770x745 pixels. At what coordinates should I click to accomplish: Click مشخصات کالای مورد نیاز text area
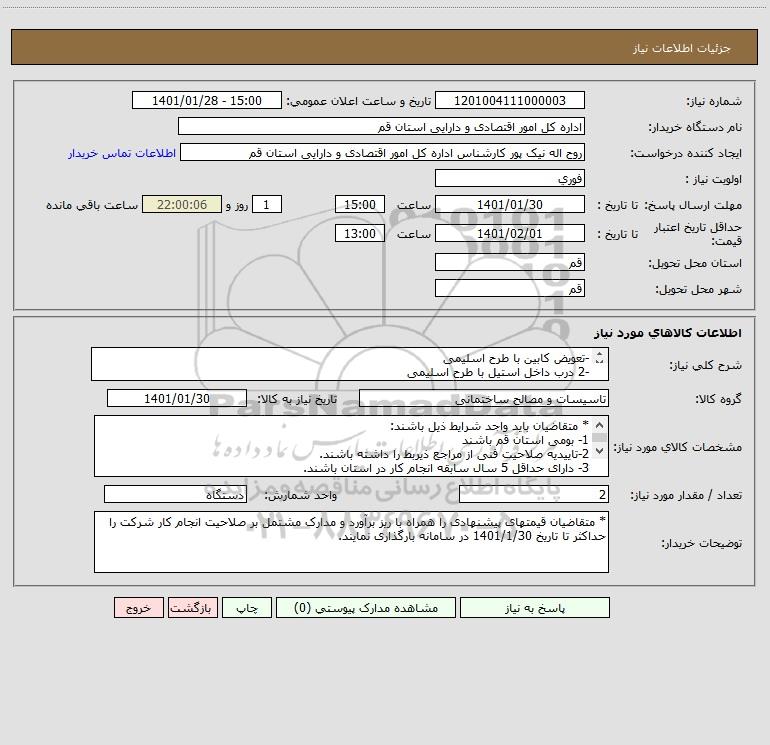(x=351, y=446)
